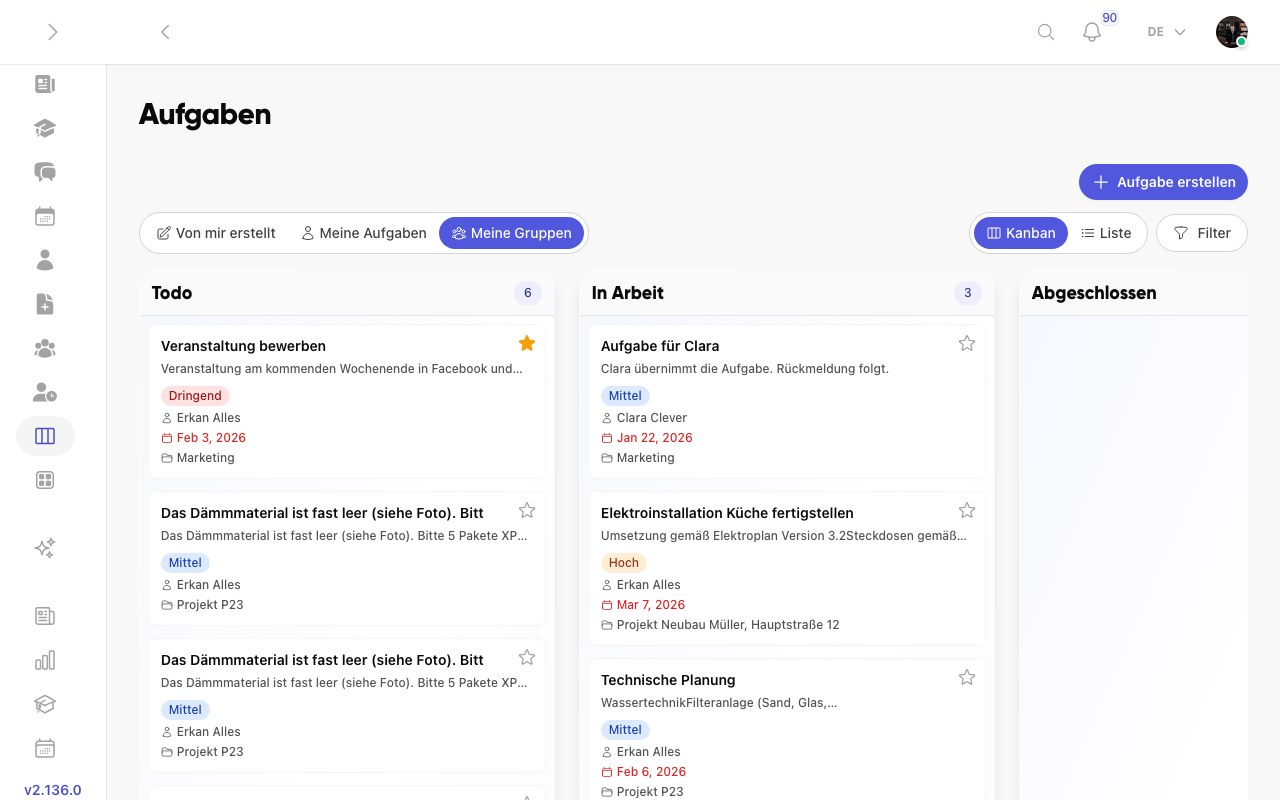1280x800 pixels.
Task: Open the bar chart statistics icon
Action: [44, 660]
